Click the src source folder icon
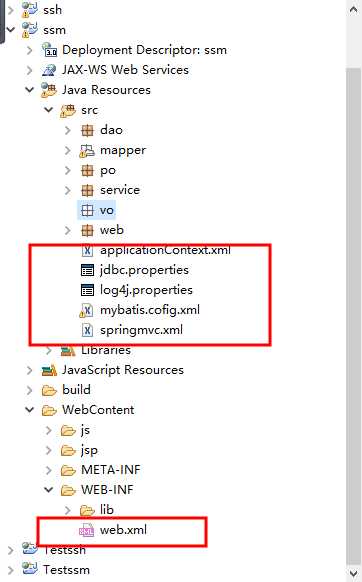The image size is (362, 582). point(68,110)
